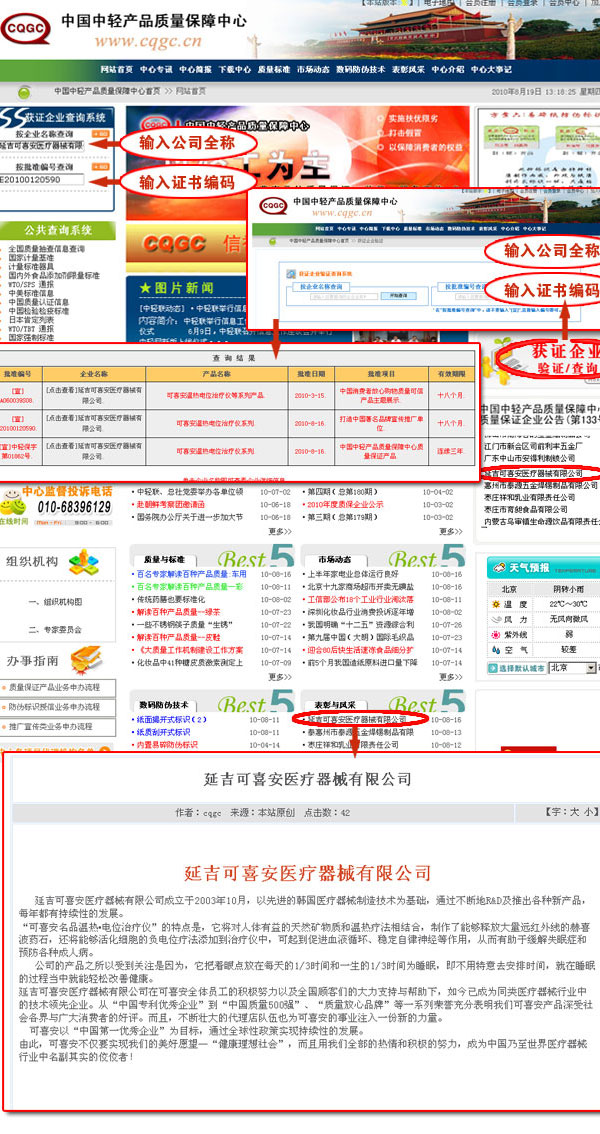Click the certificate number field showing E20100120590
Screen dimensions: 600x1134
[42, 179]
